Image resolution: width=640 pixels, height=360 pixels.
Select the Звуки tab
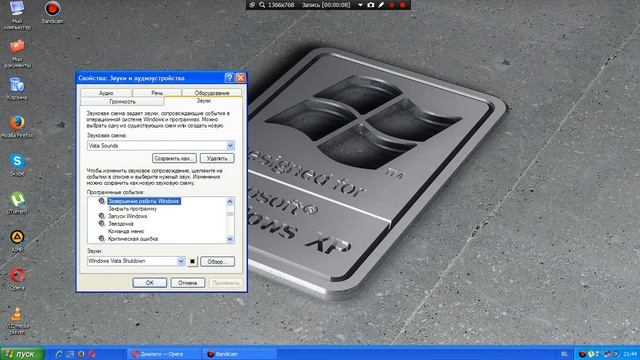203,100
